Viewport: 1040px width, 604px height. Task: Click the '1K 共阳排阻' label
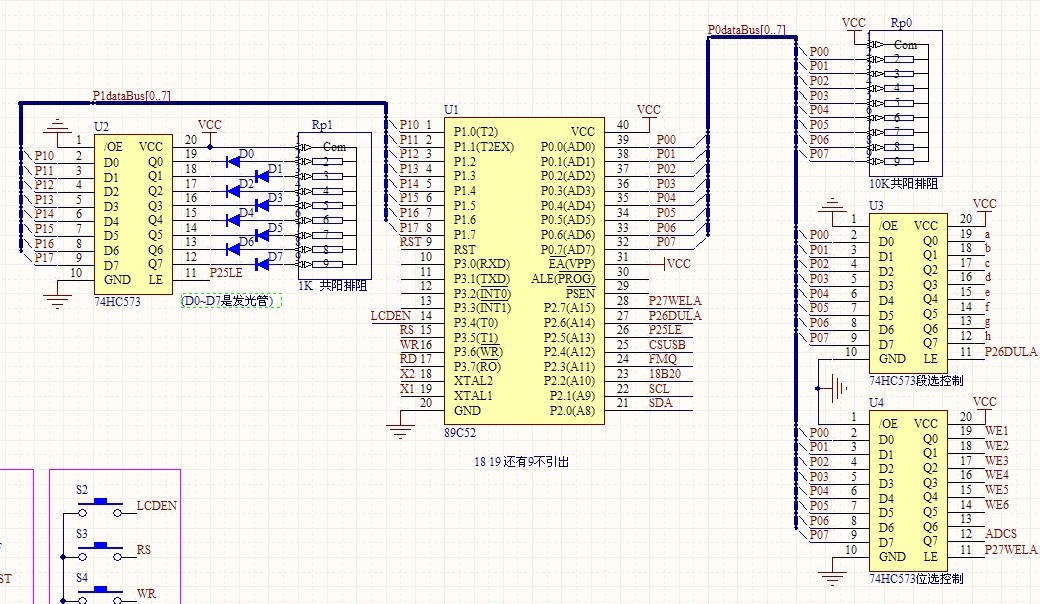click(332, 286)
